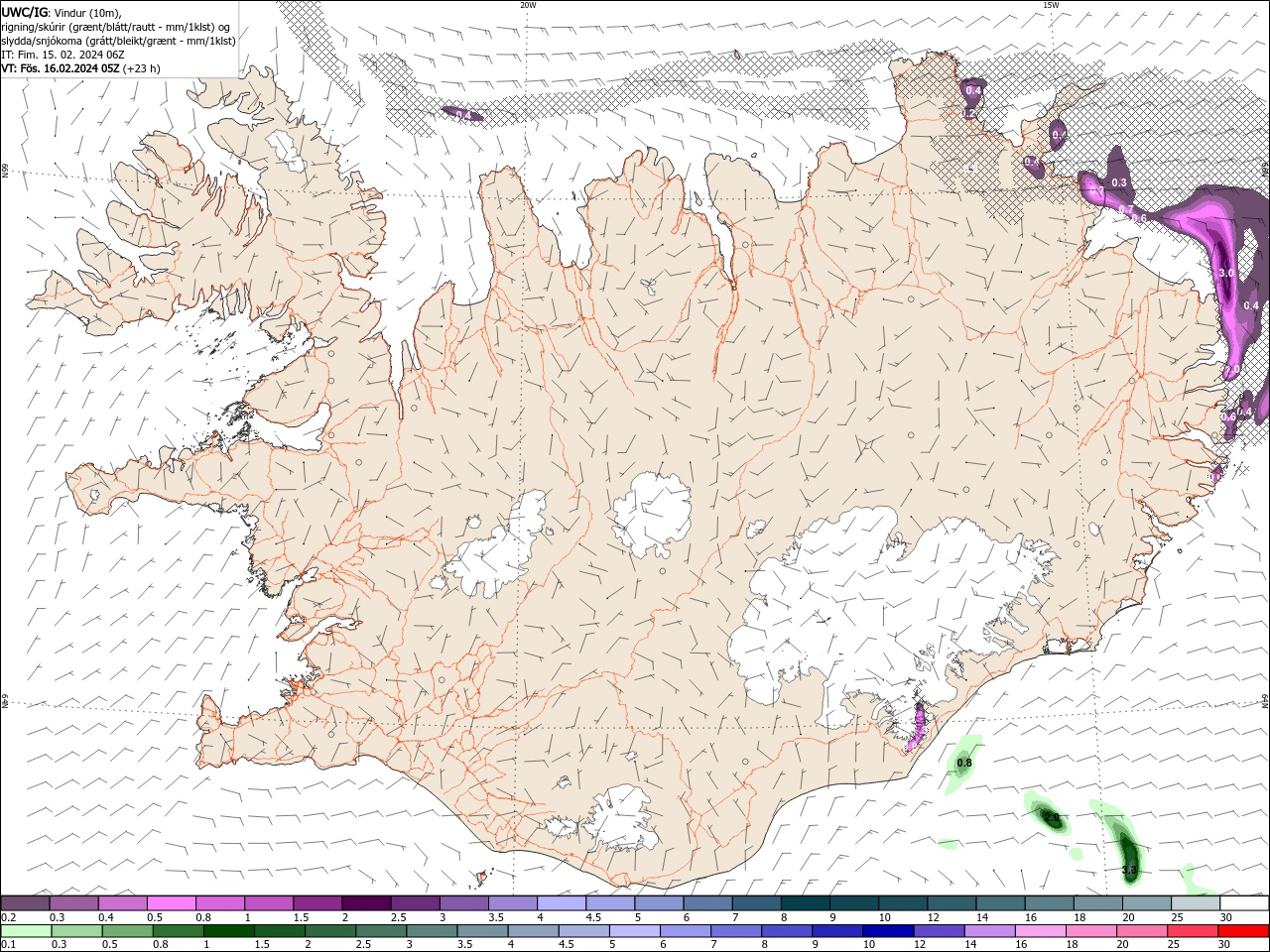Select the 'rigning/skúrir (grænt/blátt/rautt' header line
The image size is (1270, 952).
click(116, 27)
